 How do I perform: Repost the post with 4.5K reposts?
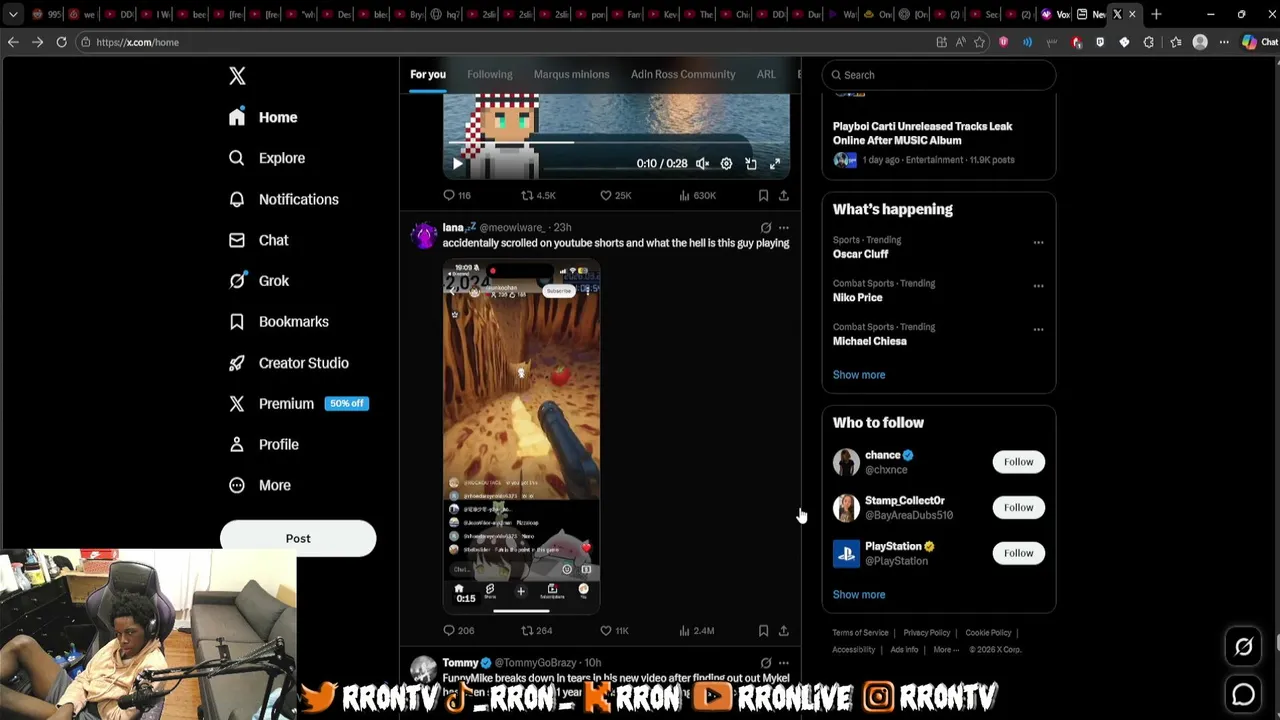538,195
